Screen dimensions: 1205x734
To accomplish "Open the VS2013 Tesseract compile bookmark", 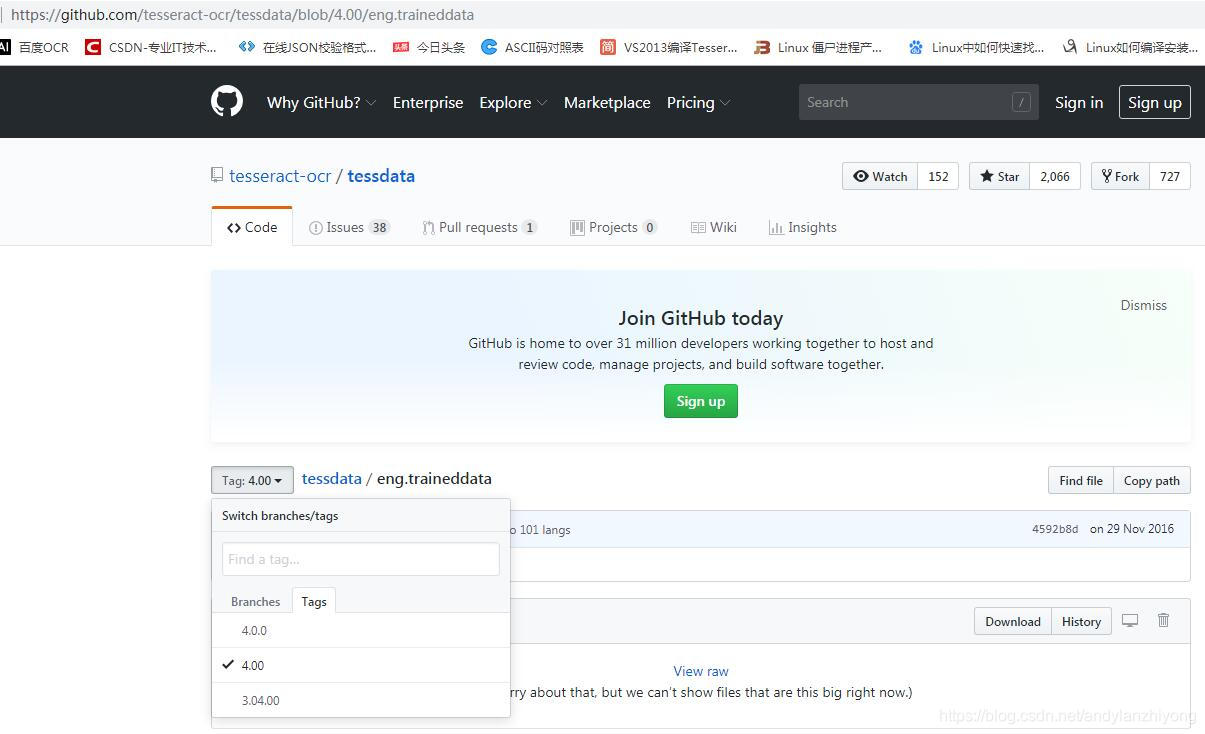I will pos(669,47).
